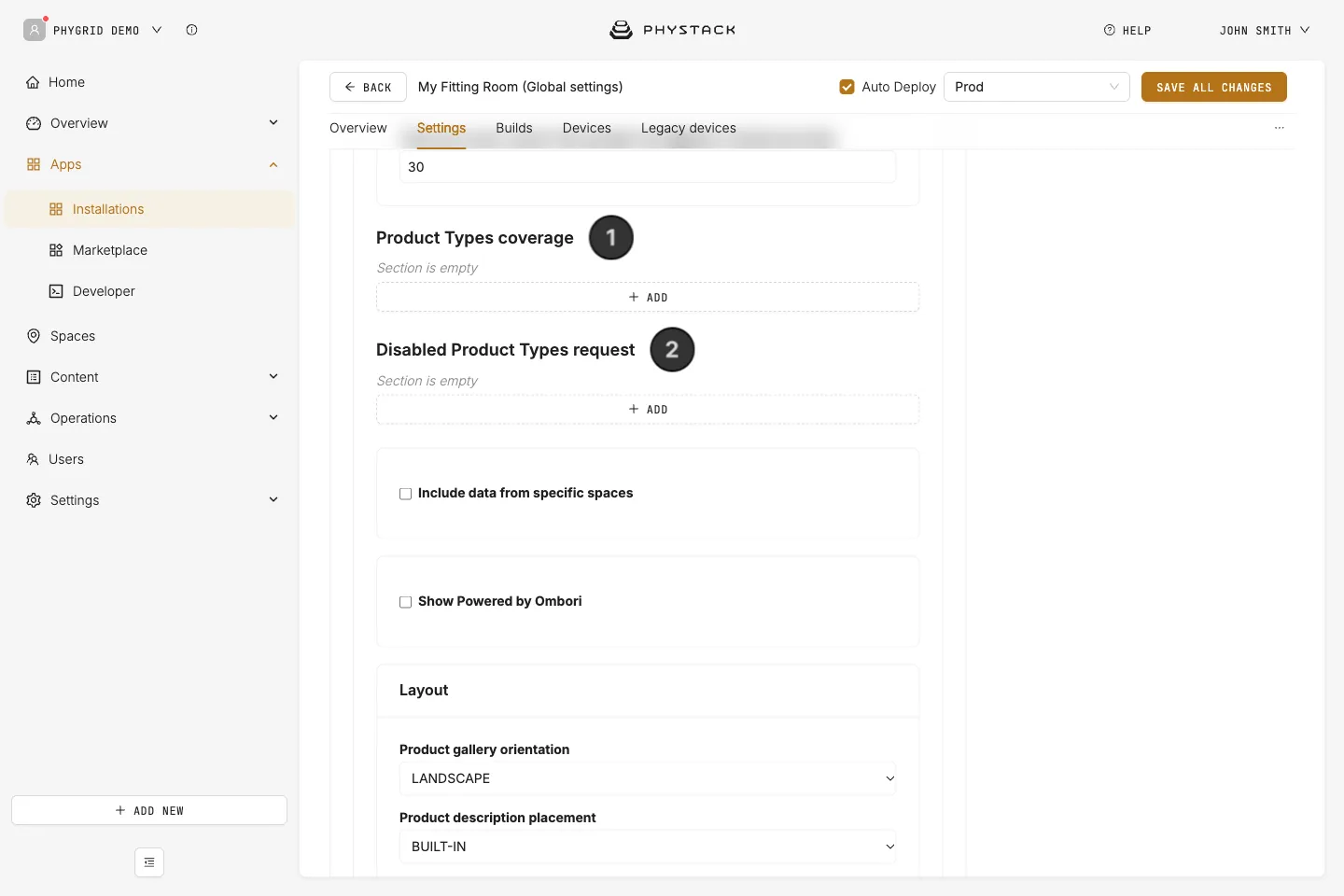
Task: Enable Show Powered by Ombori checkbox
Action: pos(405,602)
